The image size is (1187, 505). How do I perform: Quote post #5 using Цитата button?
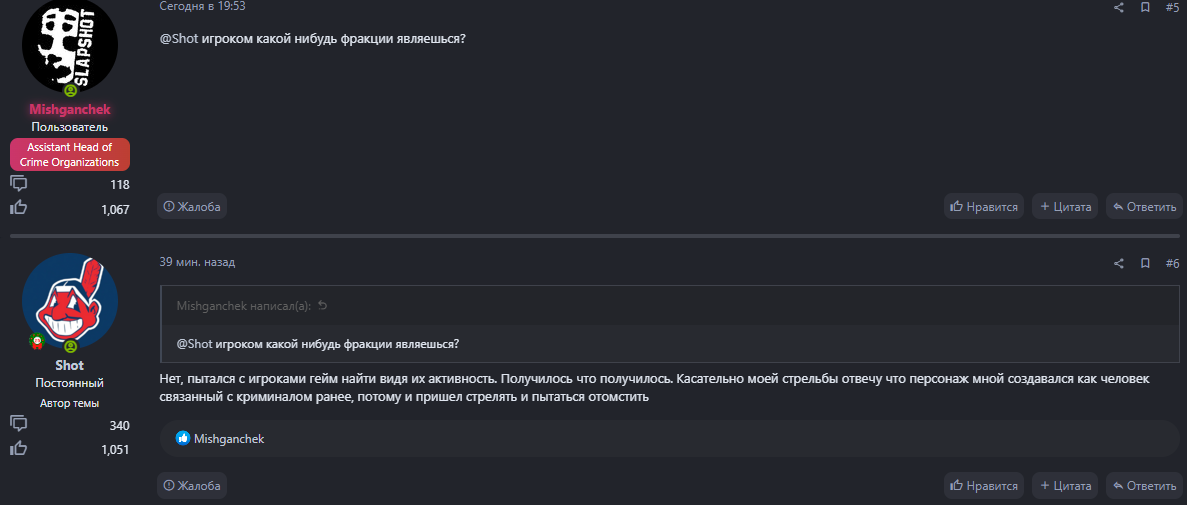point(1065,207)
